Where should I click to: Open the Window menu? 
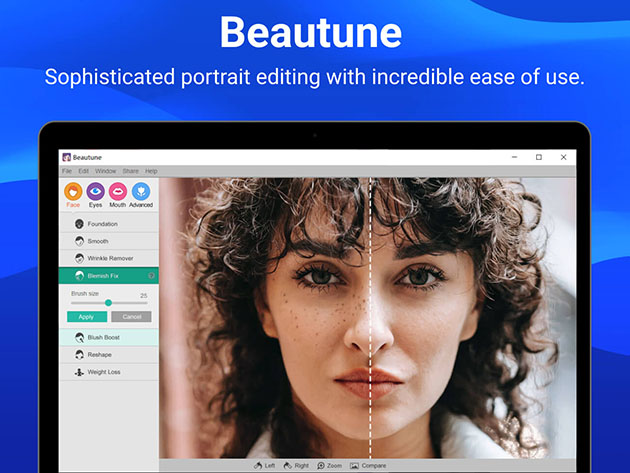click(106, 171)
